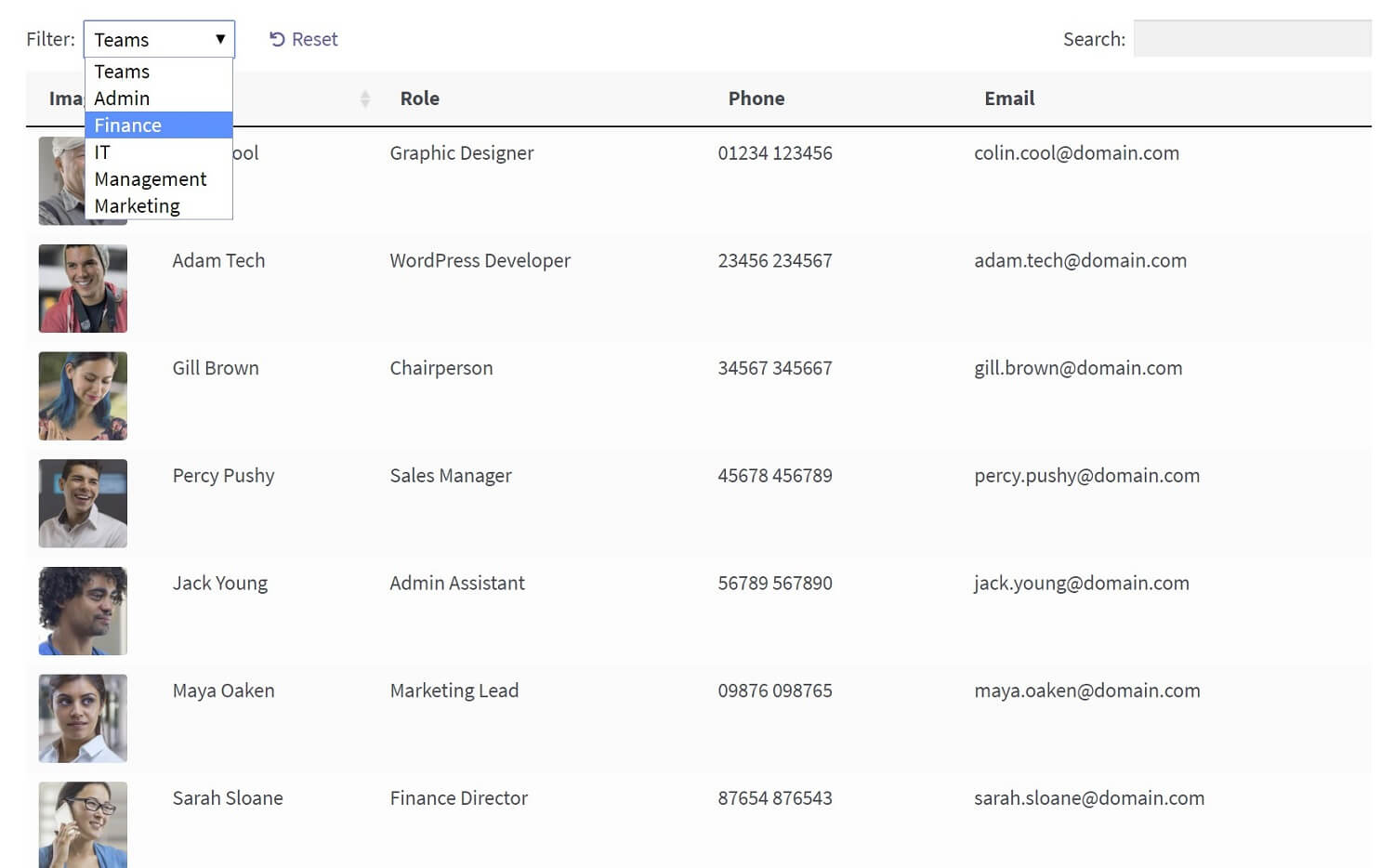Screen dimensions: 1394x868
Task: Click inside the Search input field
Action: point(1250,38)
